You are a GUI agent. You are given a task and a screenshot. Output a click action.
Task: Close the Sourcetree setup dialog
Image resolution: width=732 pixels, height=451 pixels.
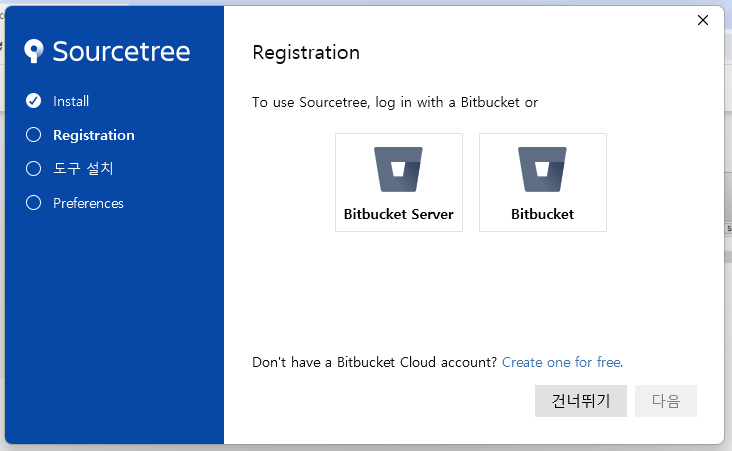[x=703, y=20]
